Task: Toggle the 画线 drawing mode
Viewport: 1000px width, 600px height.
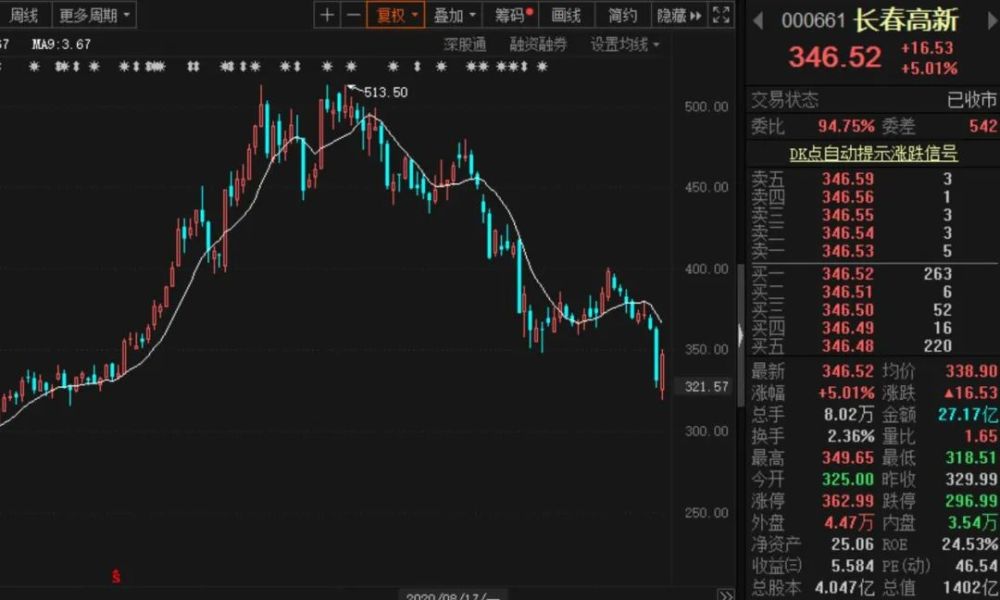Action: click(566, 15)
